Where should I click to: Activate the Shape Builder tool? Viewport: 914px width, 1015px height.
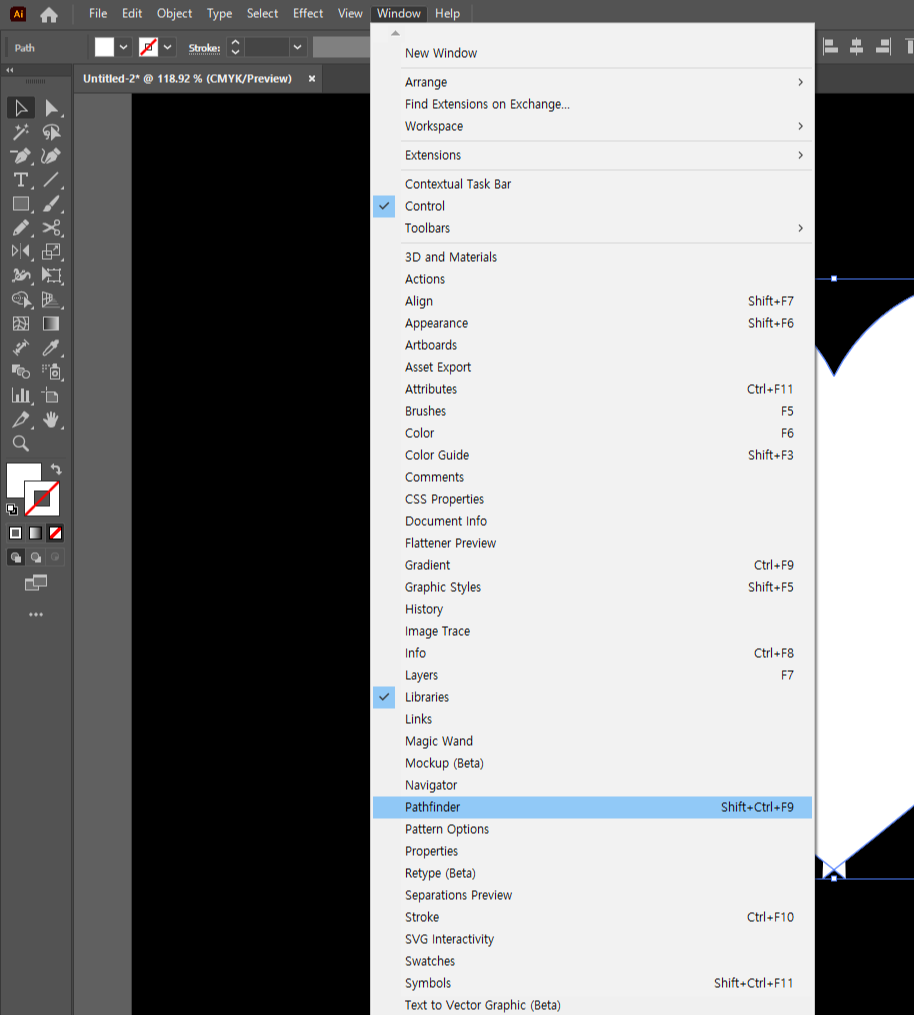click(x=21, y=300)
